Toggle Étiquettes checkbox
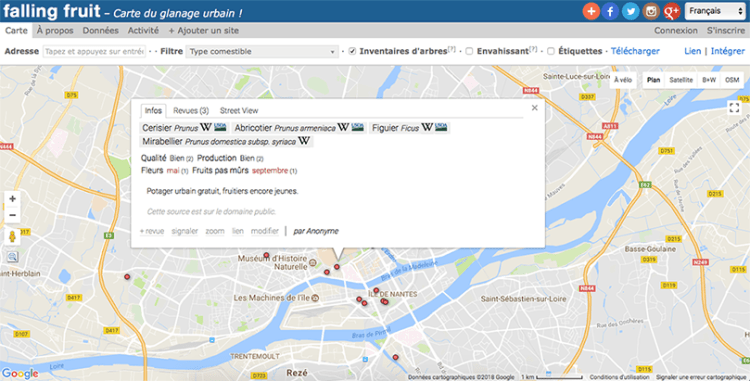750x381 pixels. tap(551, 51)
